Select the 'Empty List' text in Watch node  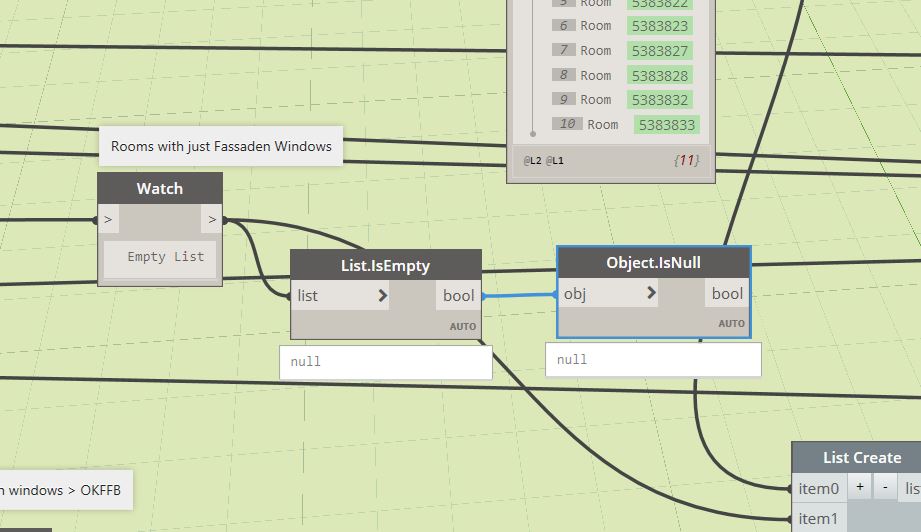(x=166, y=257)
